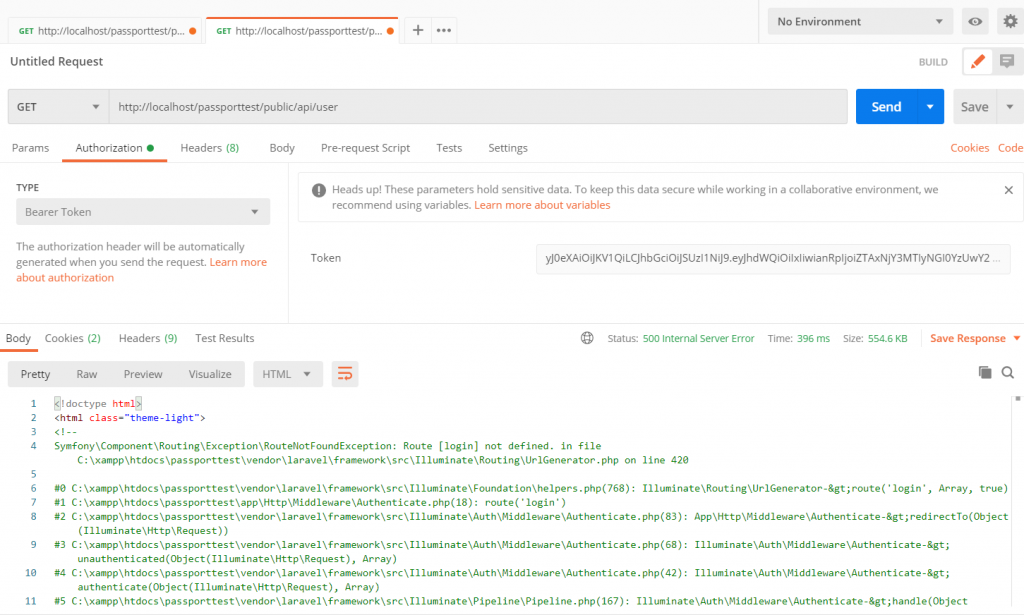Viewport: 1024px width, 615px height.
Task: Open the manage environments gear icon
Action: (x=1008, y=22)
